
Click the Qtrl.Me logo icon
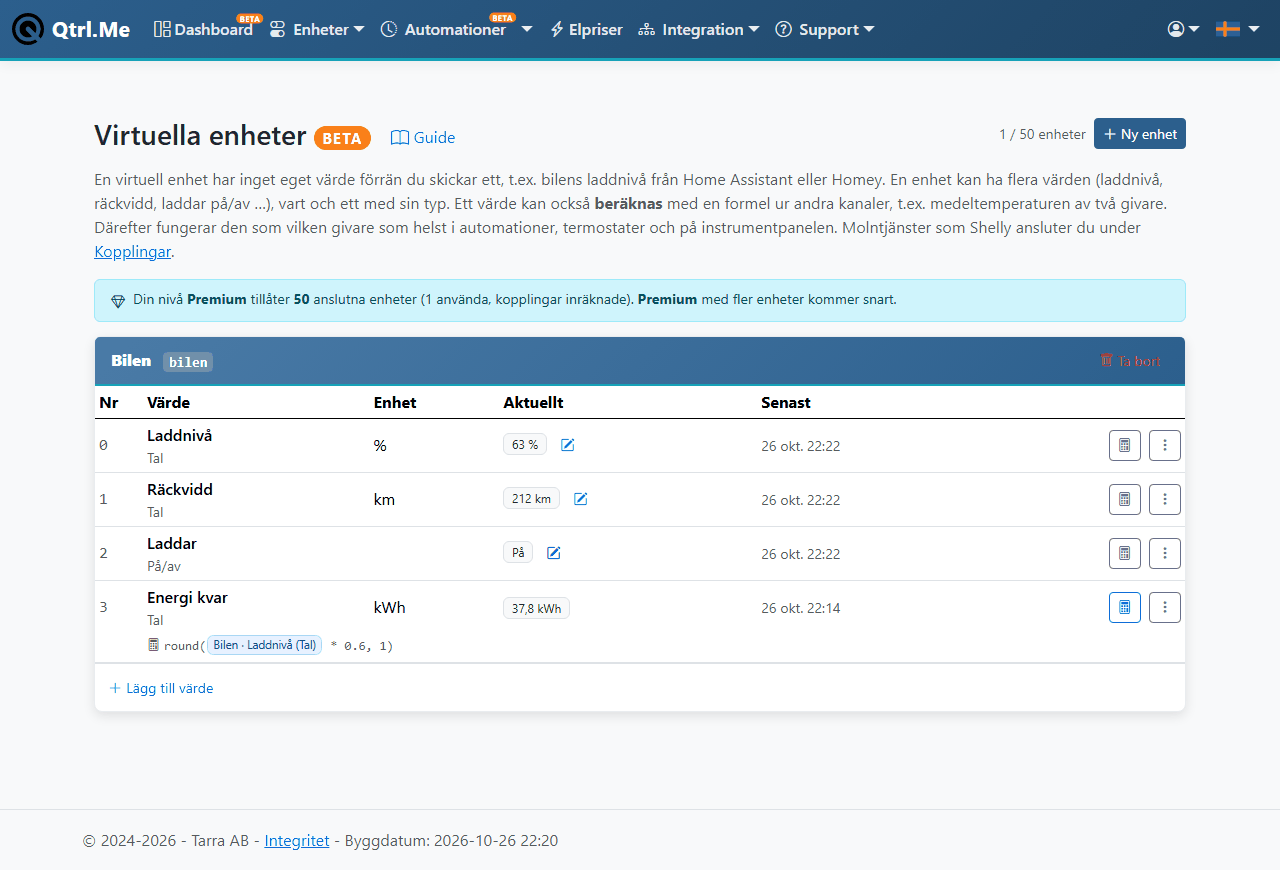pos(29,29)
